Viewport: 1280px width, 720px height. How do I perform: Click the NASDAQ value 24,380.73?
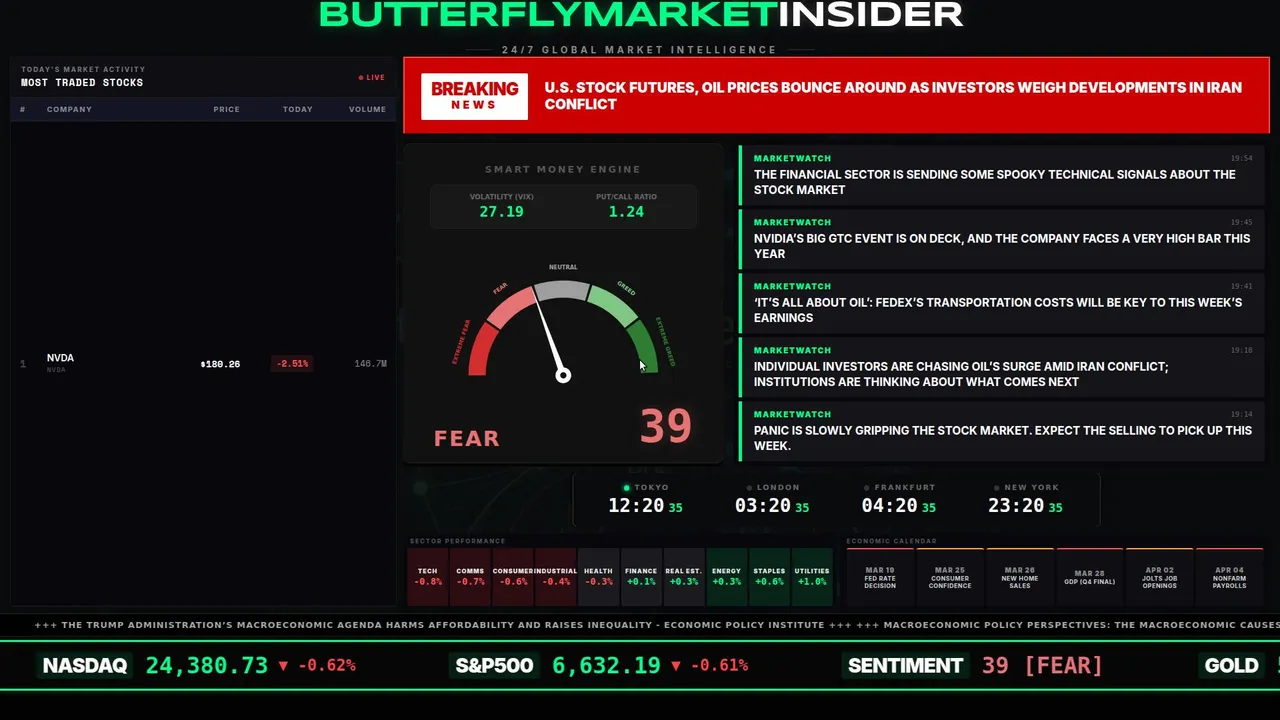pos(207,666)
